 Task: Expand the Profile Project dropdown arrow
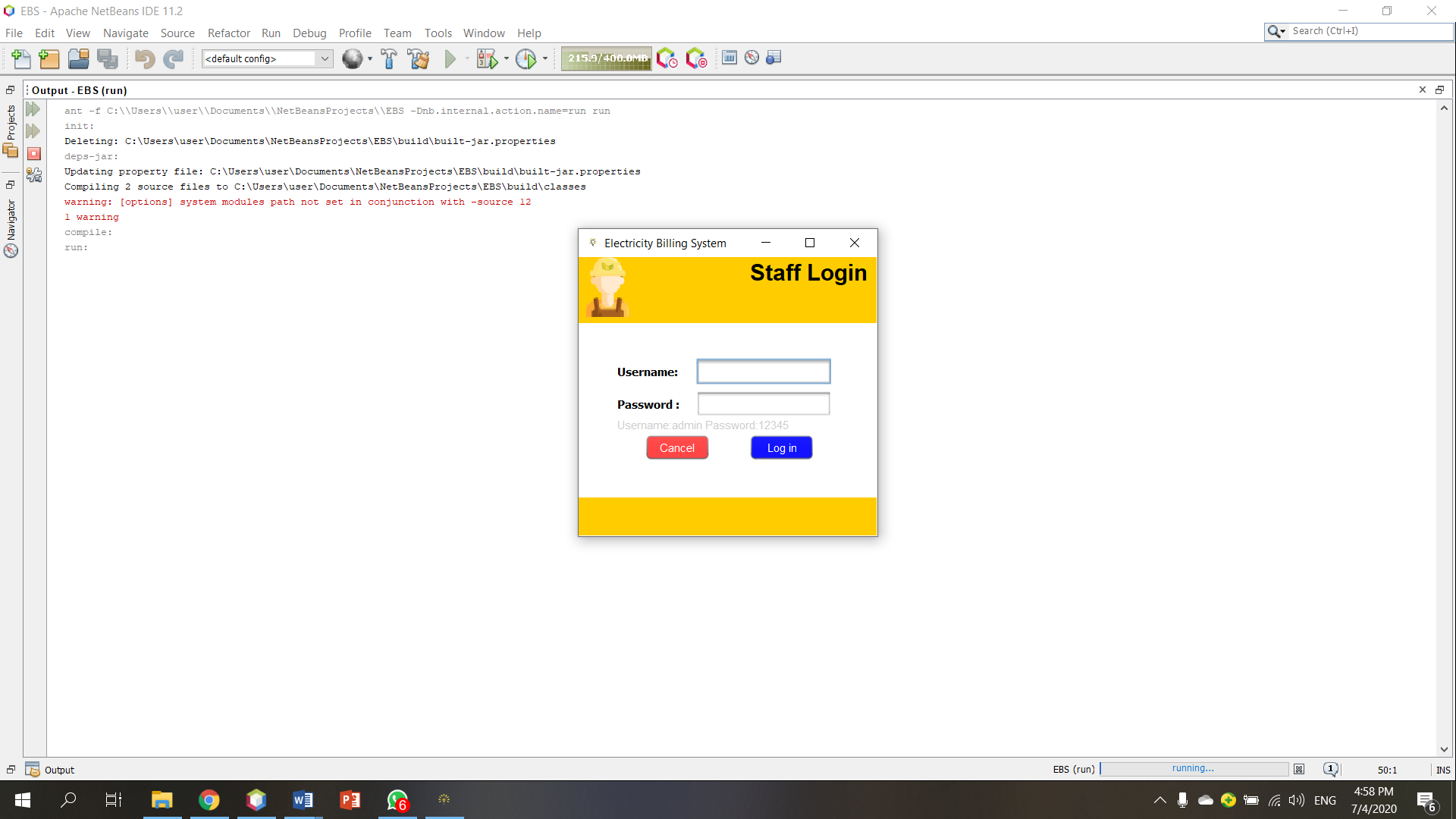[545, 58]
